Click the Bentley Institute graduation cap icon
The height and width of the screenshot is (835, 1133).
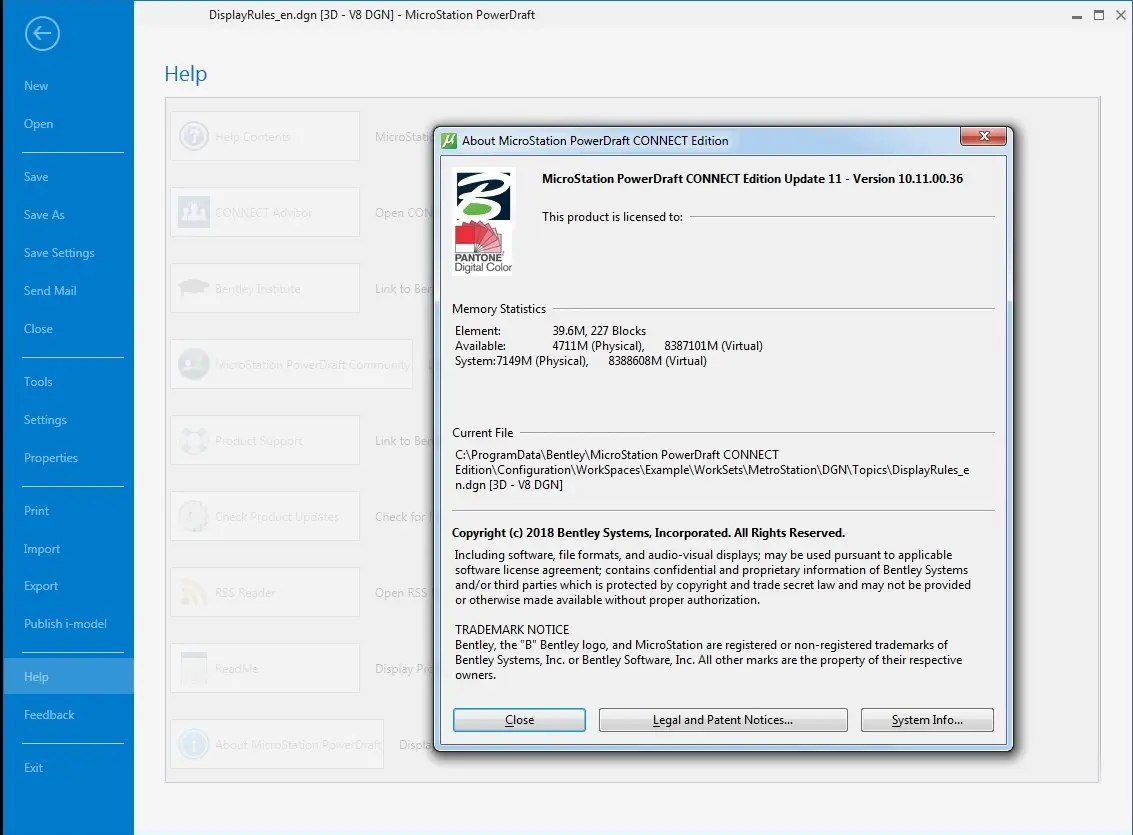tap(194, 288)
